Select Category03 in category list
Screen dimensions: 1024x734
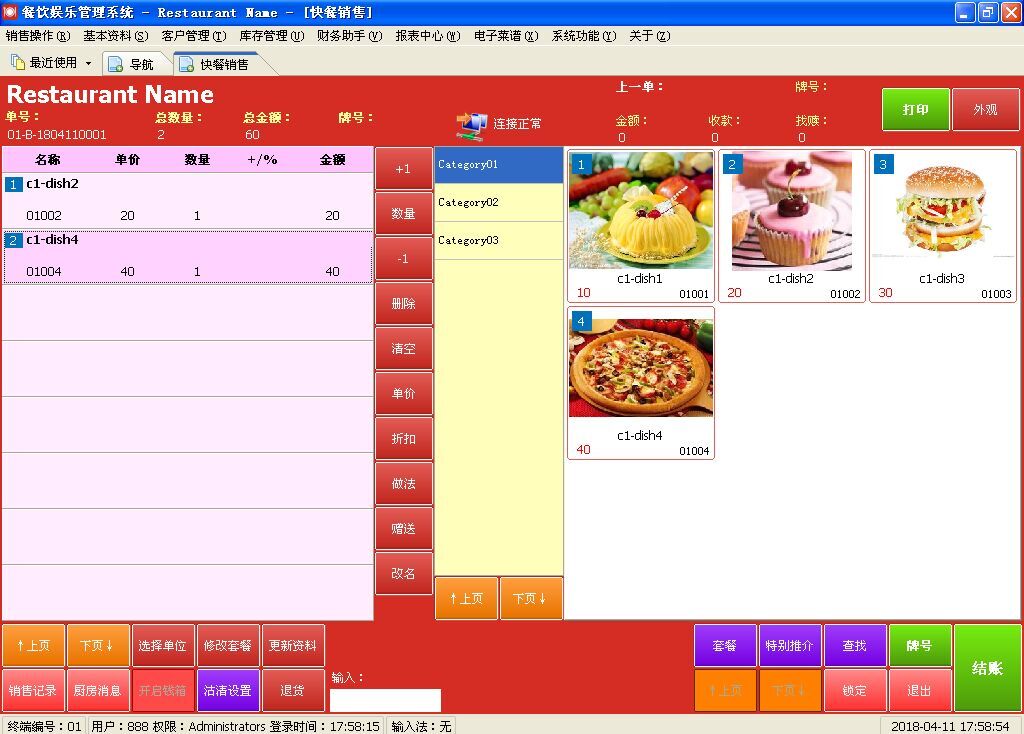[498, 241]
